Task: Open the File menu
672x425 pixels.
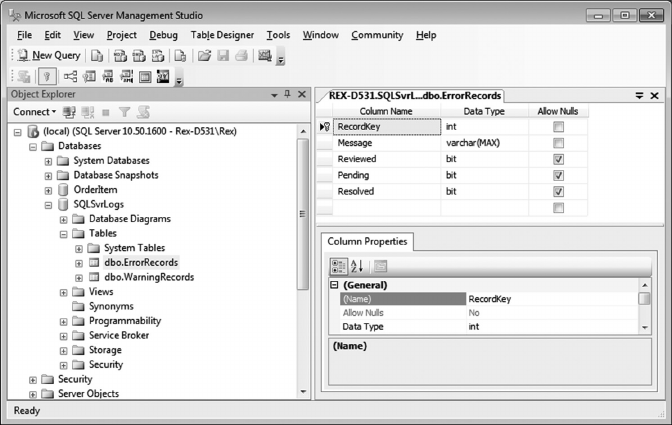Action: click(24, 35)
